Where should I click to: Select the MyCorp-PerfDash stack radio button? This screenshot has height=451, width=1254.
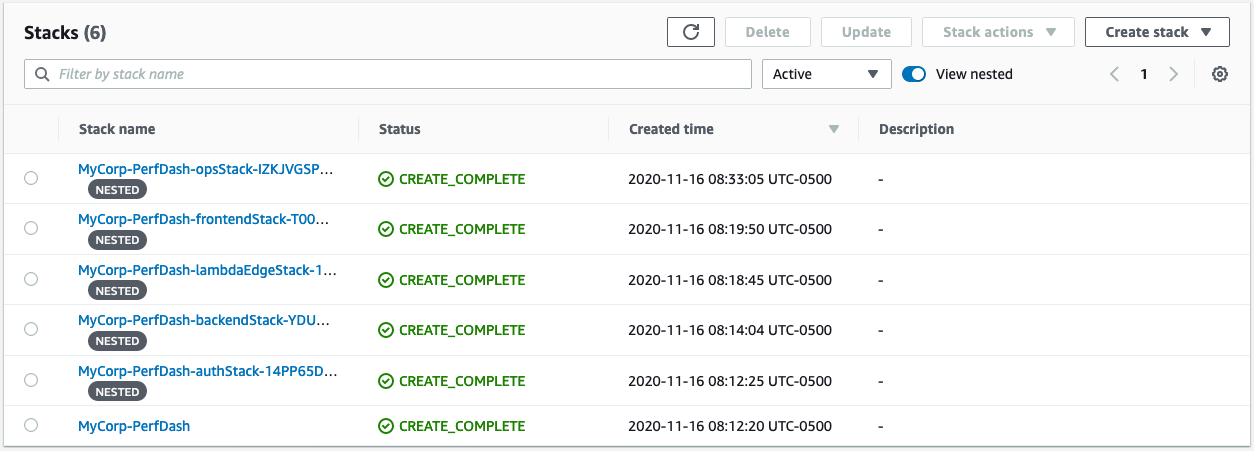click(31, 425)
